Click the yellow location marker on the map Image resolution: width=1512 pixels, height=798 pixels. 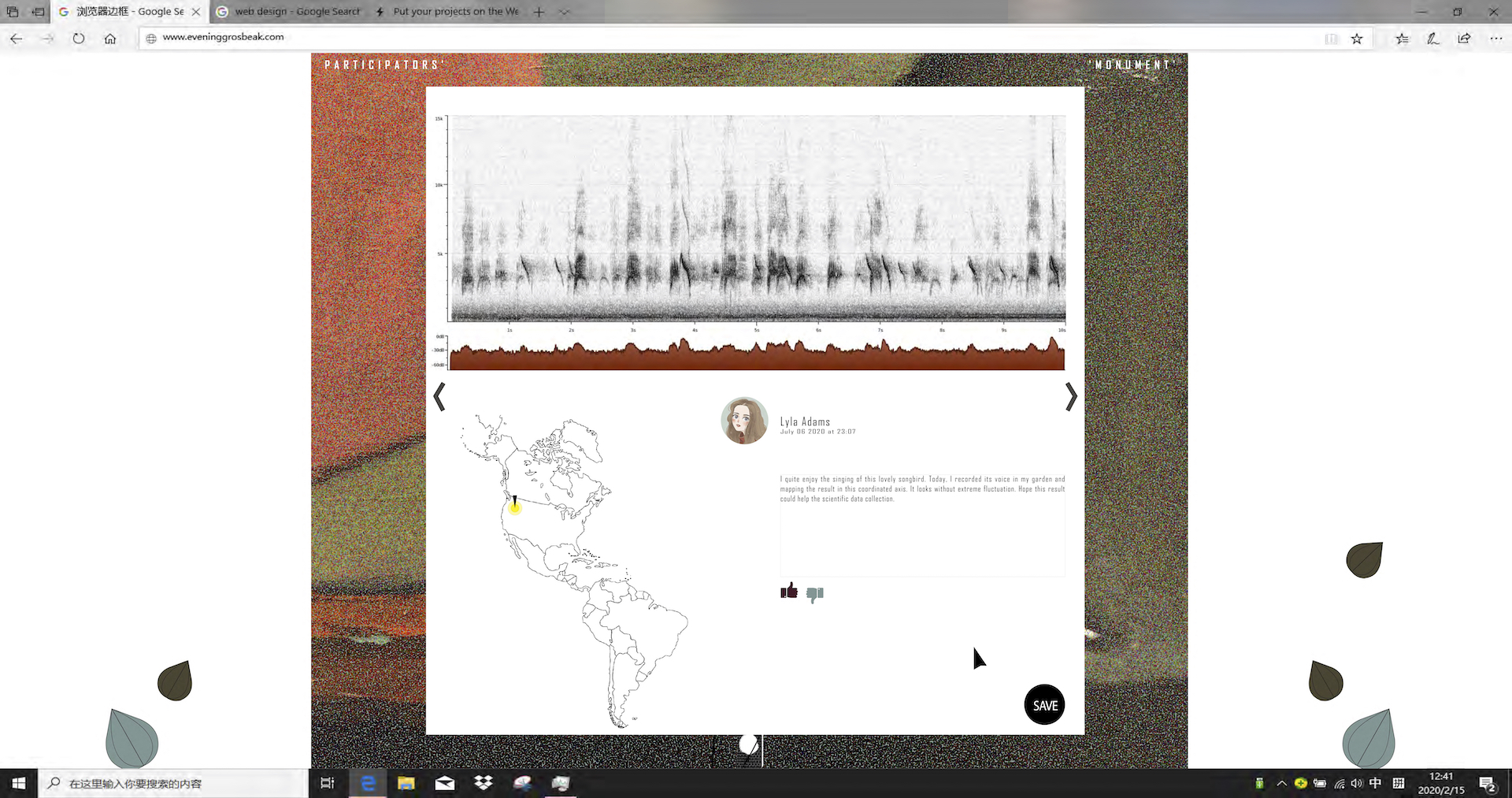coord(514,507)
